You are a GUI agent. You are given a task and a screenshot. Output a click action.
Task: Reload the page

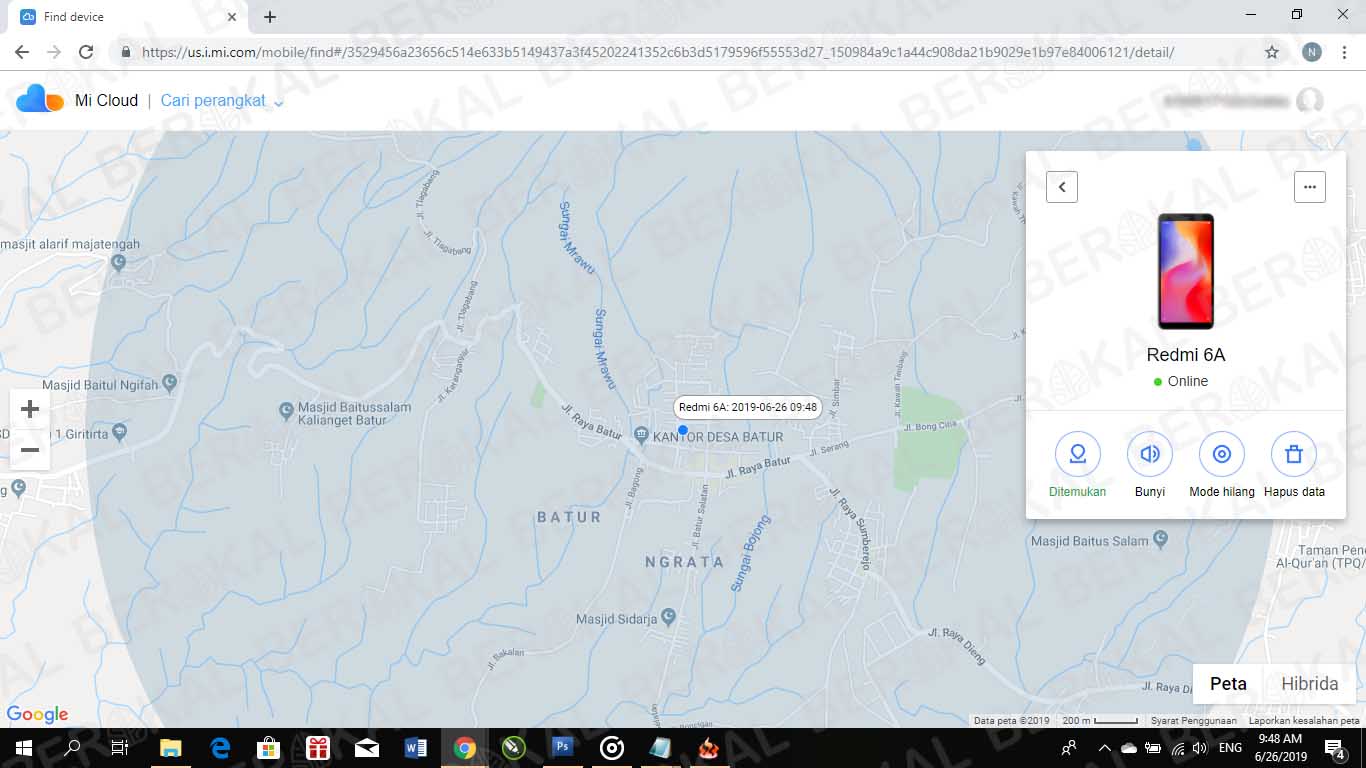86,52
